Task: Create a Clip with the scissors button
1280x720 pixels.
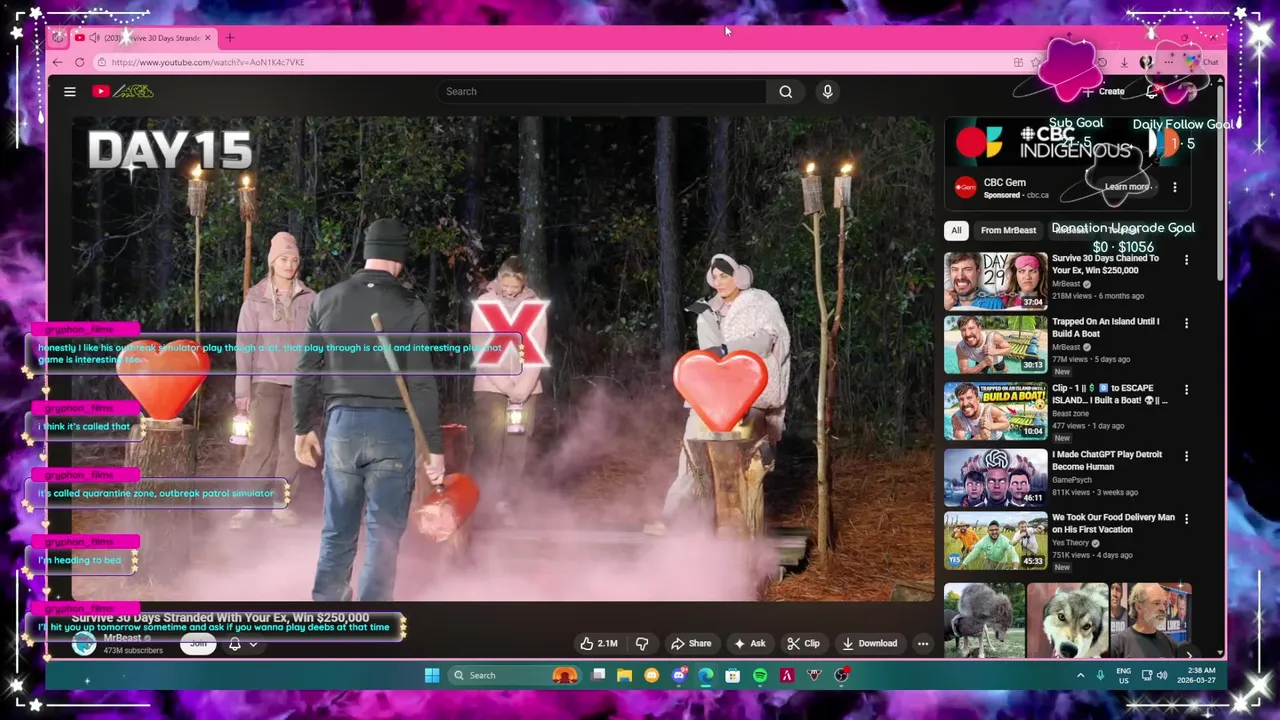Action: click(803, 643)
